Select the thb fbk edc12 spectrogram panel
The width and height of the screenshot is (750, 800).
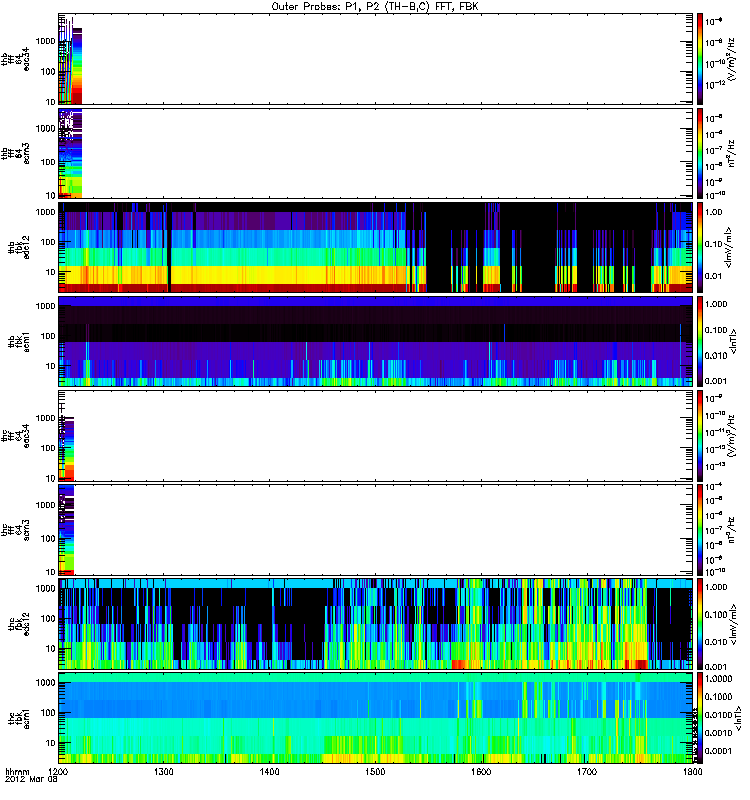[x=376, y=247]
